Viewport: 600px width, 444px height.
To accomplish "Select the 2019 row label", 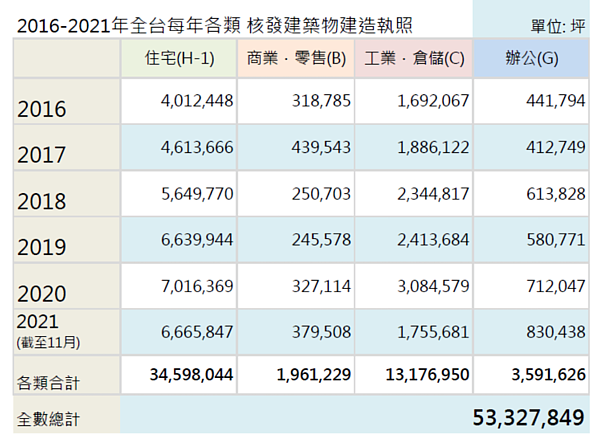I will [x=42, y=247].
